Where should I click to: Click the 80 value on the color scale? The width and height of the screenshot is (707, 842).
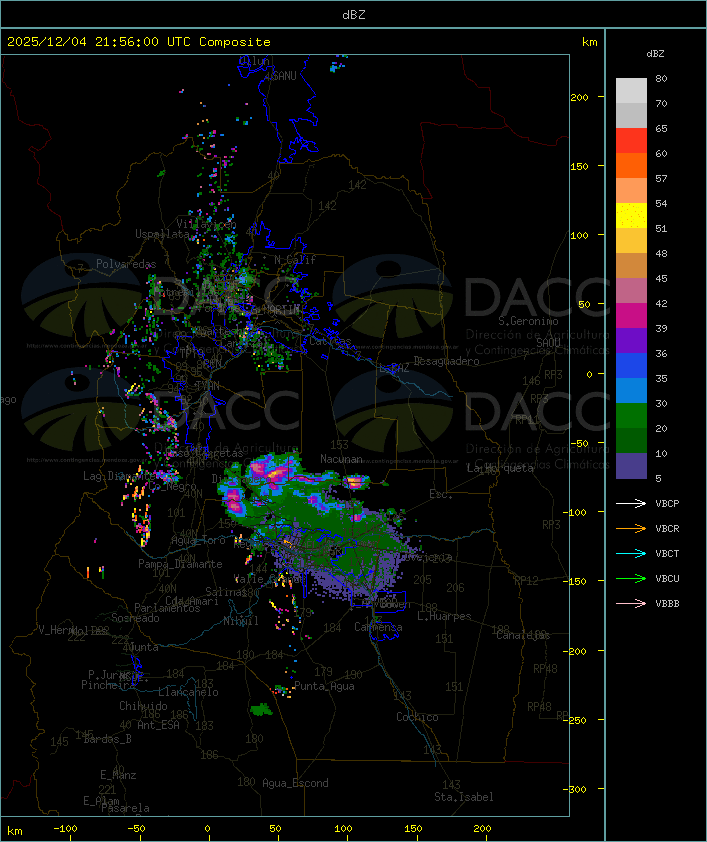[661, 78]
